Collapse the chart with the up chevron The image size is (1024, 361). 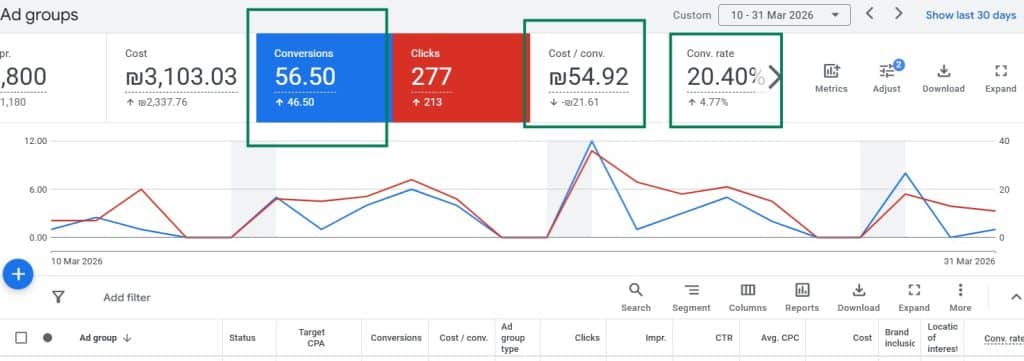click(1016, 298)
